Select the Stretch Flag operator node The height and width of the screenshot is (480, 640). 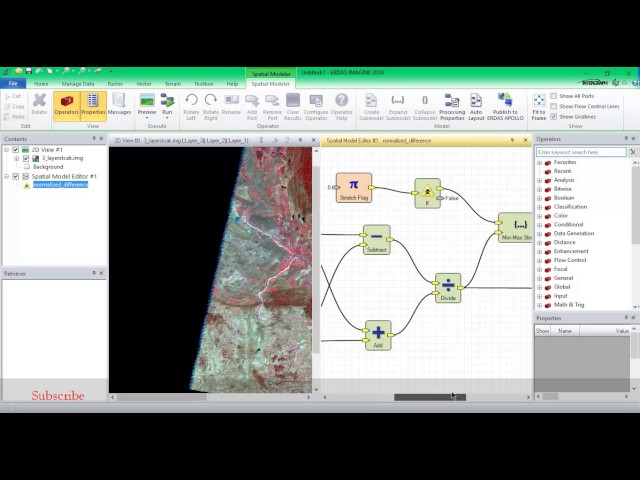point(354,187)
